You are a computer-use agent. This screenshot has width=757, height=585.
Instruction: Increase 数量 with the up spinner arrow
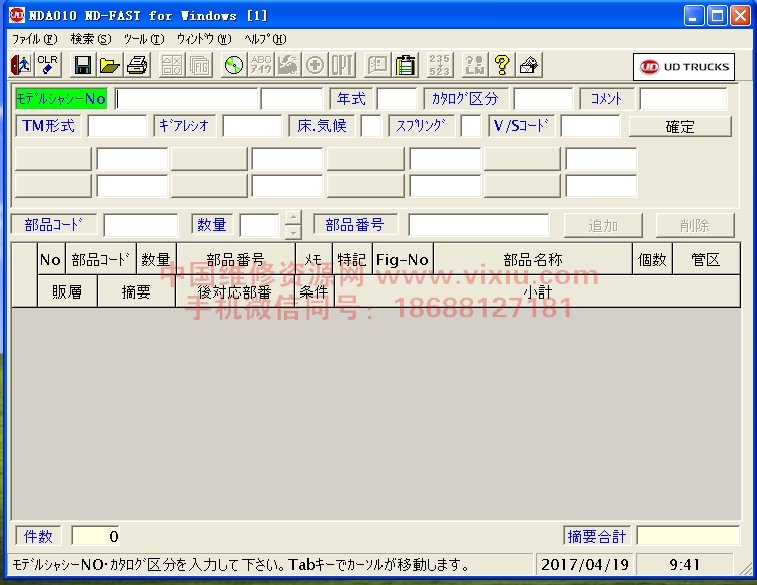point(292,218)
